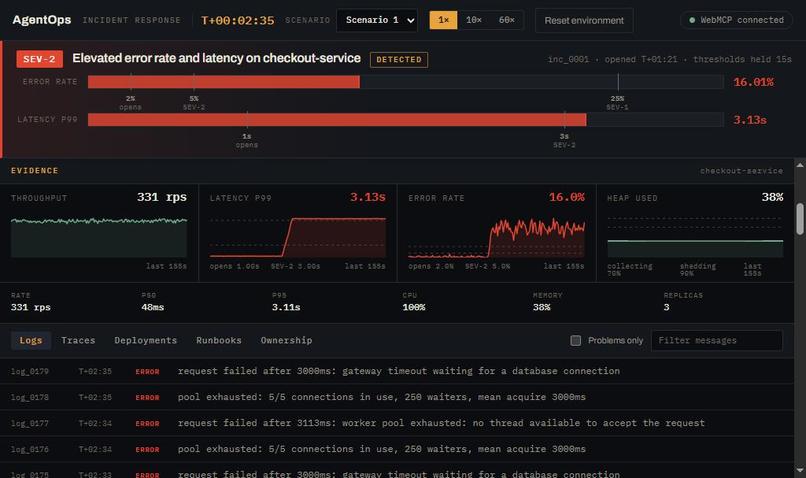The width and height of the screenshot is (806, 478).
Task: Switch to the Runbooks tab
Action: coord(218,340)
